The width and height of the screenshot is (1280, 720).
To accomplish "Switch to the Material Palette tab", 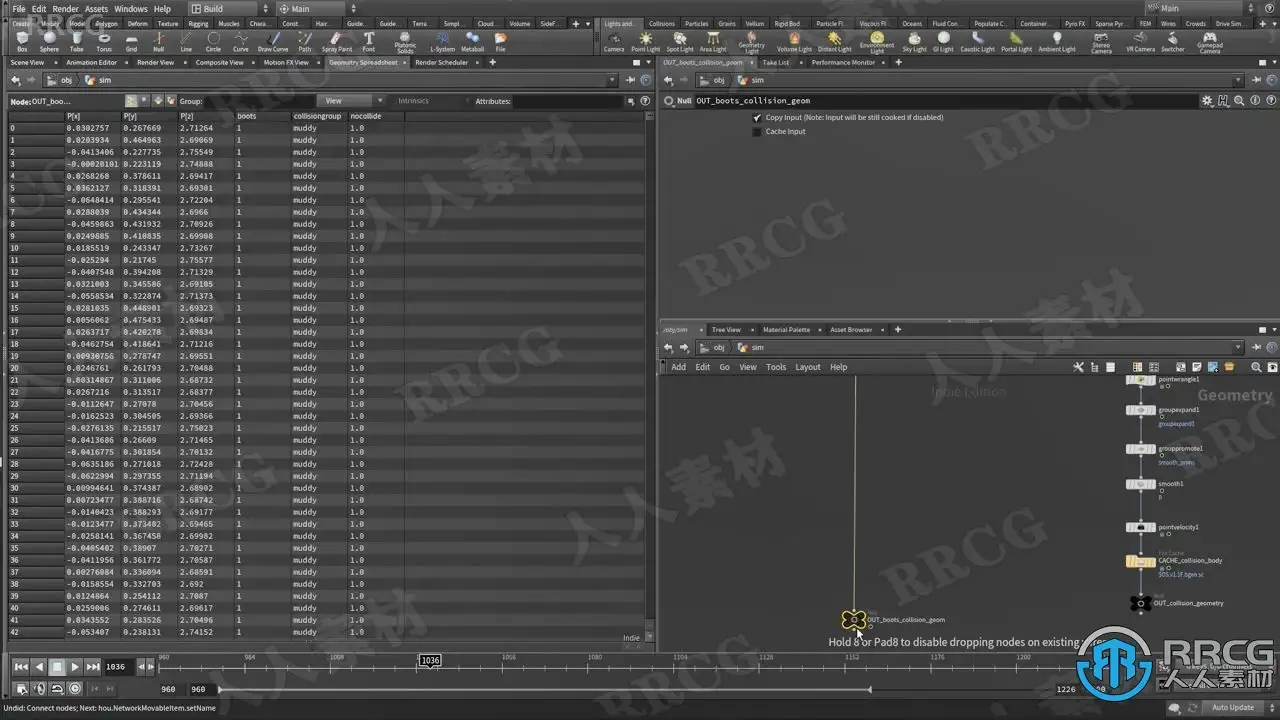I will click(x=786, y=330).
